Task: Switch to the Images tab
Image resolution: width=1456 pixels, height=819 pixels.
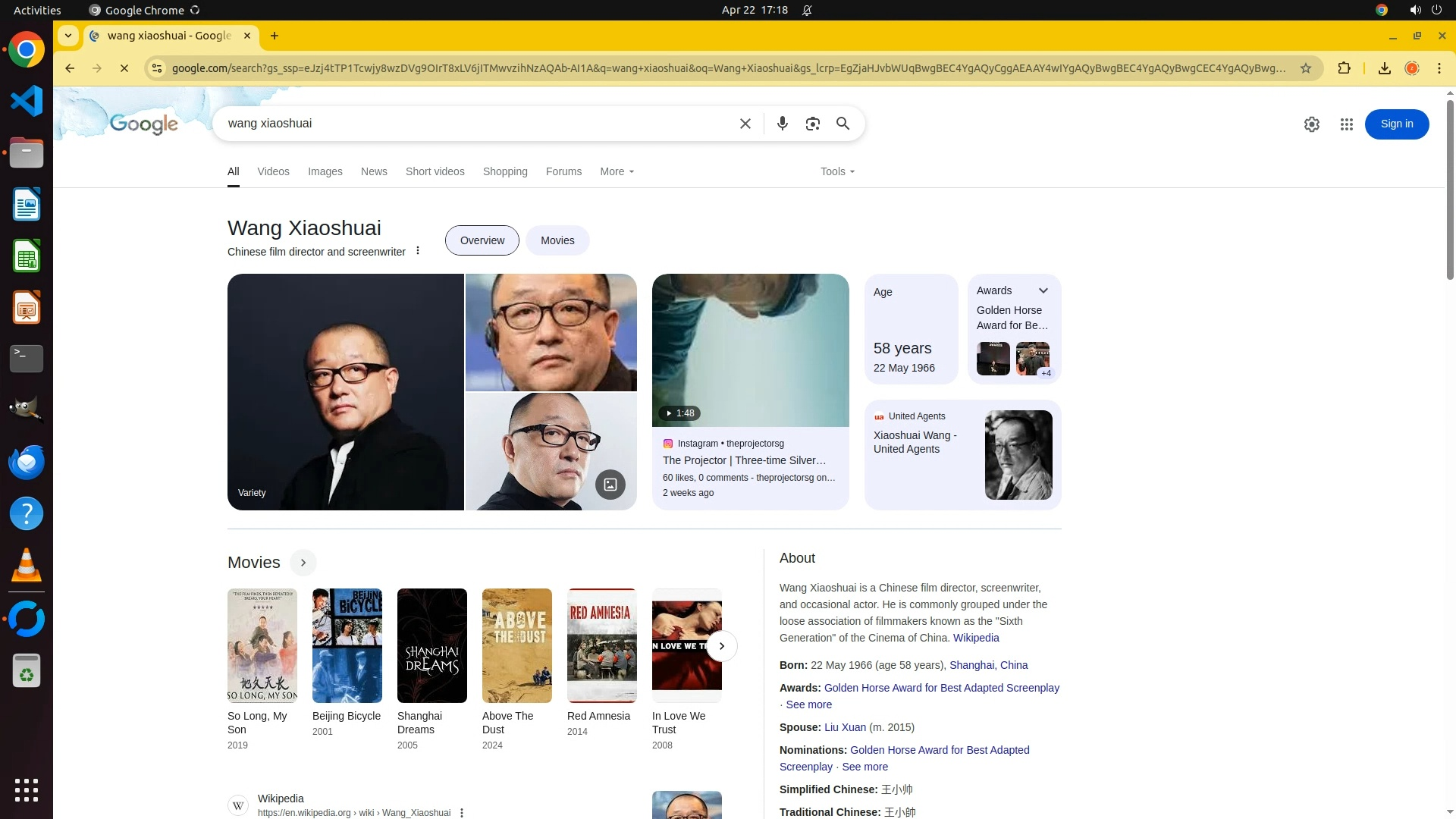Action: pos(325,171)
